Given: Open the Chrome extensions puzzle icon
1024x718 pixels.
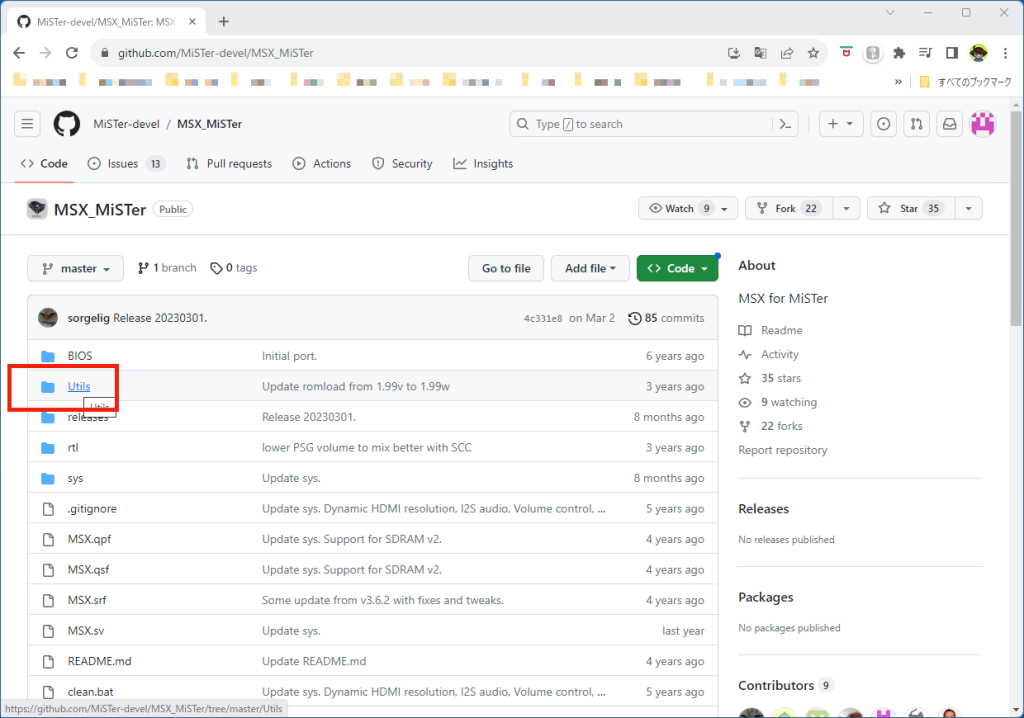Looking at the screenshot, I should pos(899,53).
